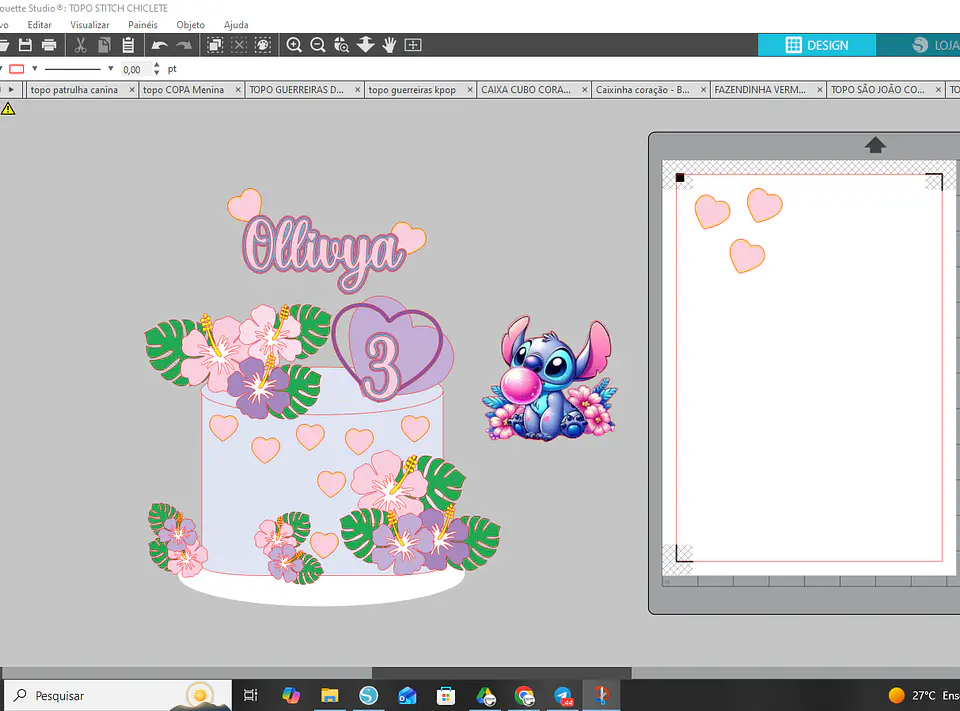Close the topo patrulha canina tab
The width and height of the screenshot is (960, 711).
[132, 90]
